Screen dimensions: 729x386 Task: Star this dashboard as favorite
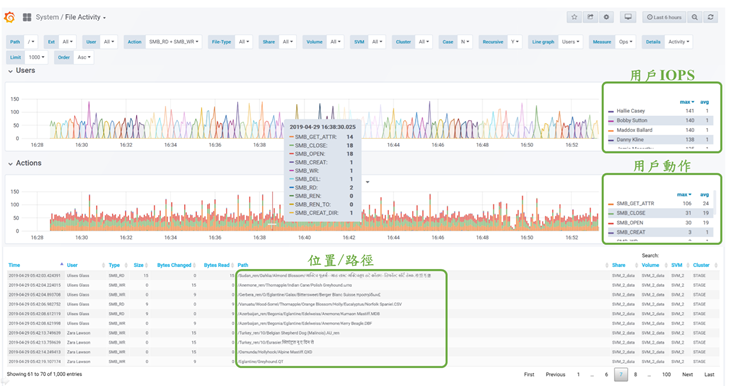click(x=574, y=17)
